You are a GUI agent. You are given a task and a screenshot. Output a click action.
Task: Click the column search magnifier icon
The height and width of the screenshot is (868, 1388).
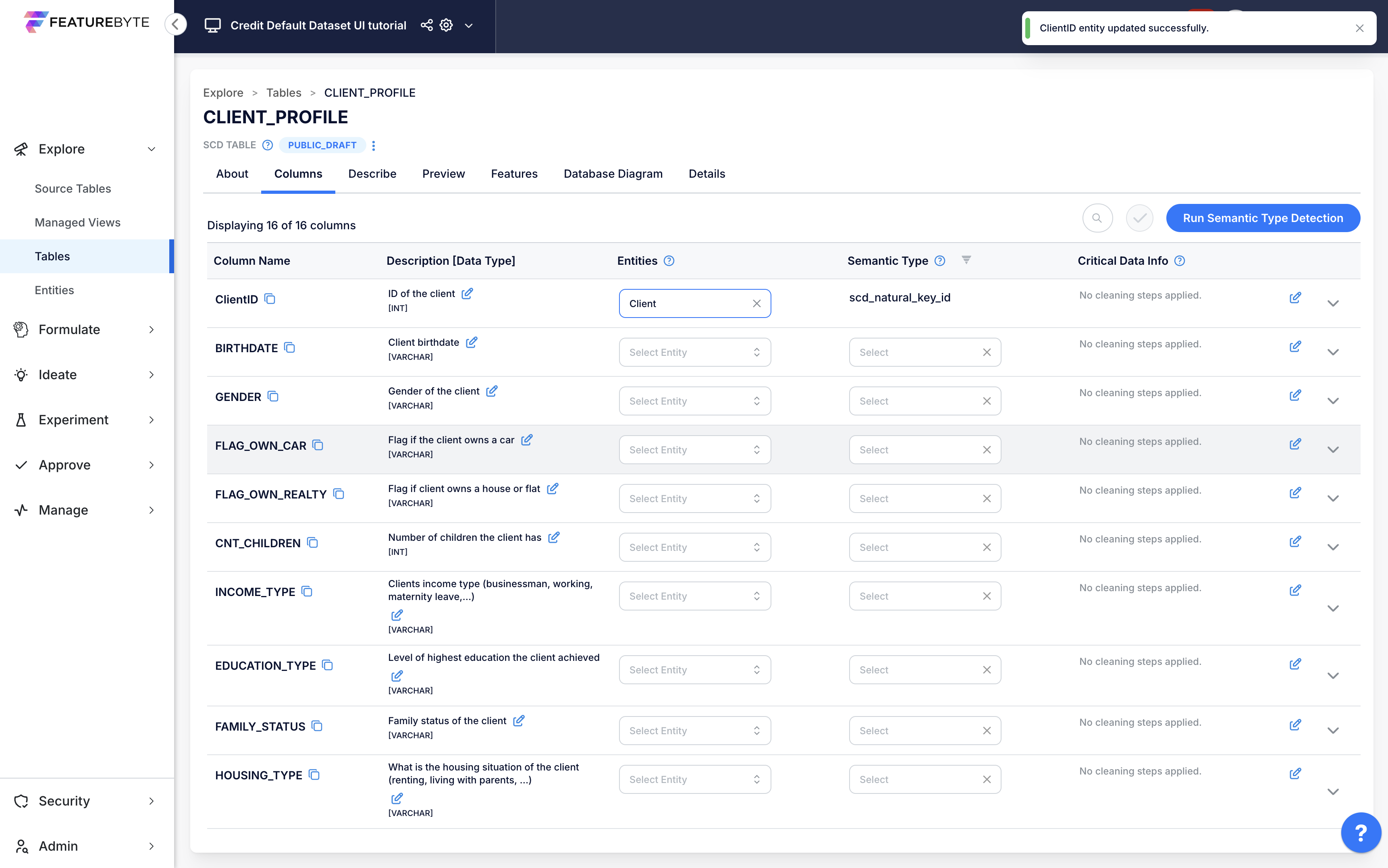pyautogui.click(x=1097, y=218)
